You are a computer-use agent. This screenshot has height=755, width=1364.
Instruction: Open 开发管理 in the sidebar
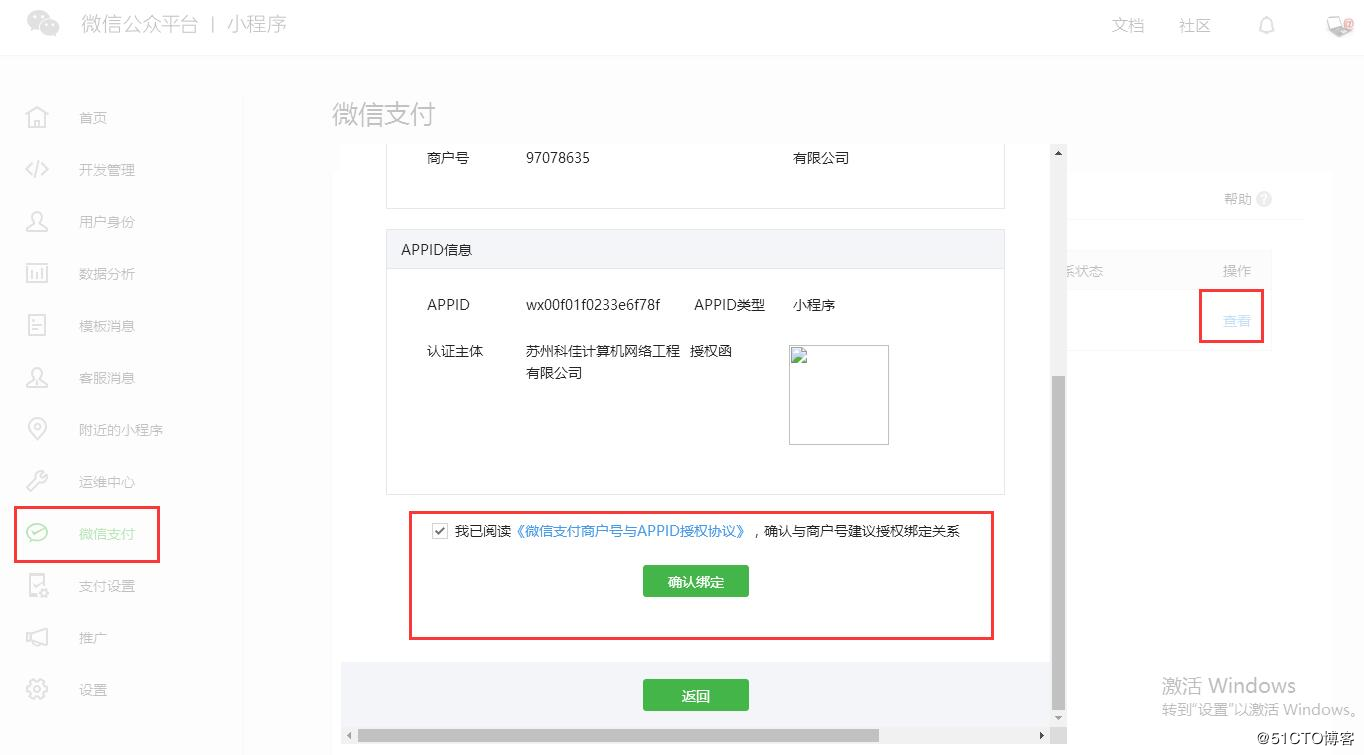[107, 170]
